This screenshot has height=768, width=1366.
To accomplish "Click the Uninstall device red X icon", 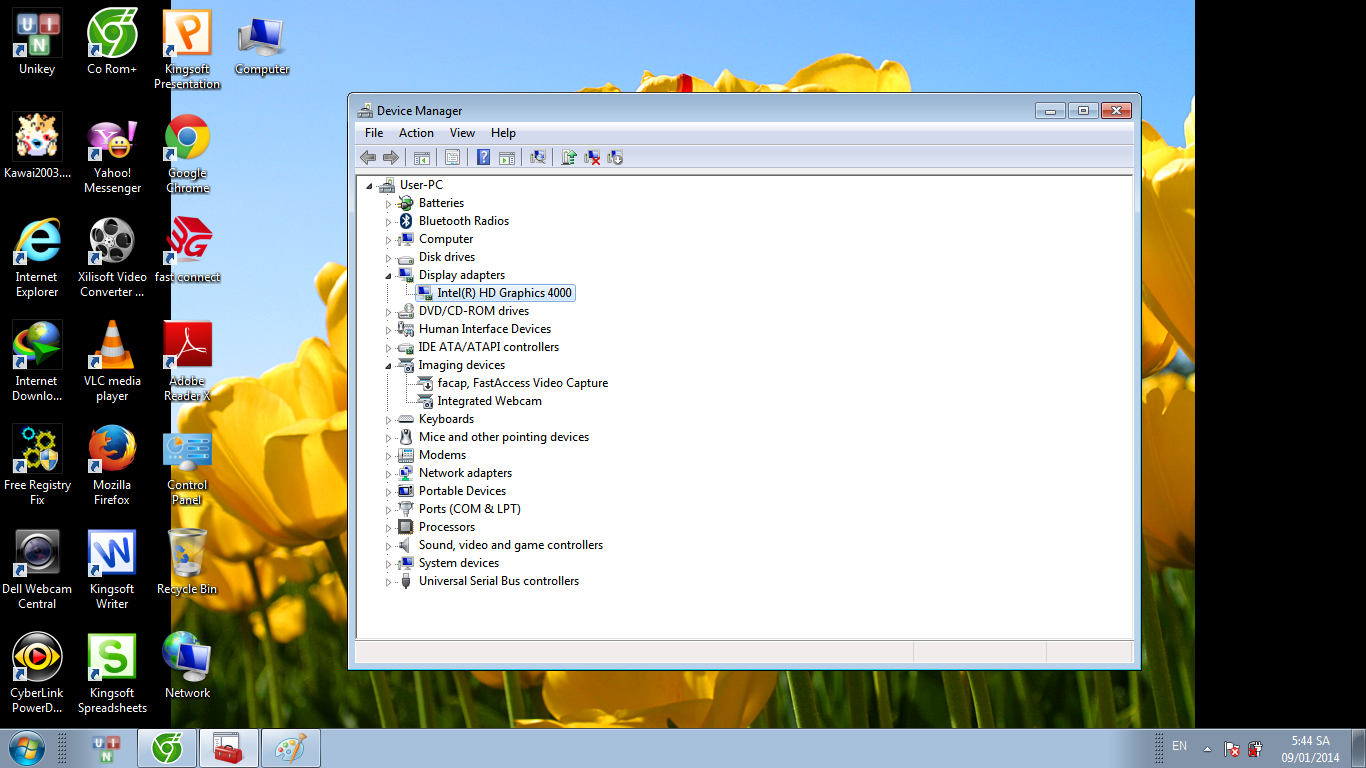I will coord(592,157).
